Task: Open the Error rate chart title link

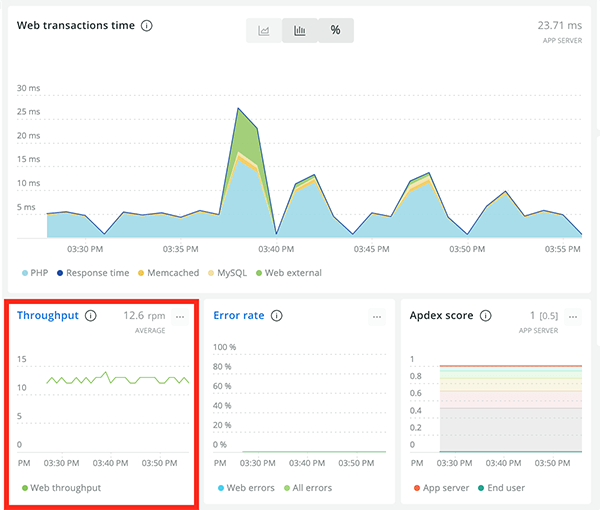Action: point(238,316)
